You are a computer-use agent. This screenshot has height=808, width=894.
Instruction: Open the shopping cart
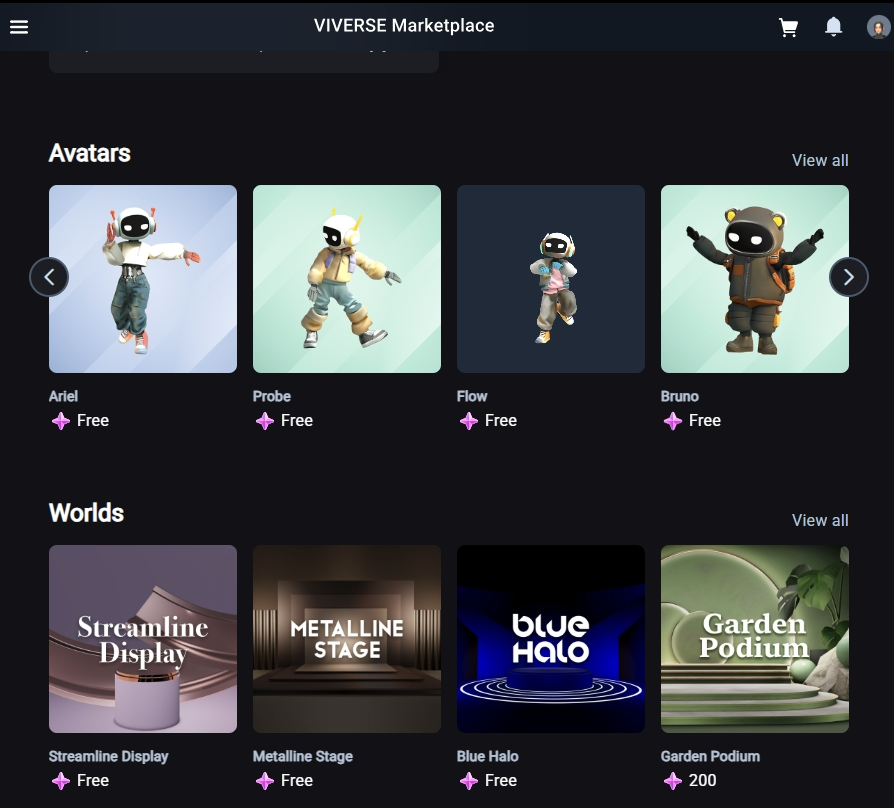coord(789,27)
